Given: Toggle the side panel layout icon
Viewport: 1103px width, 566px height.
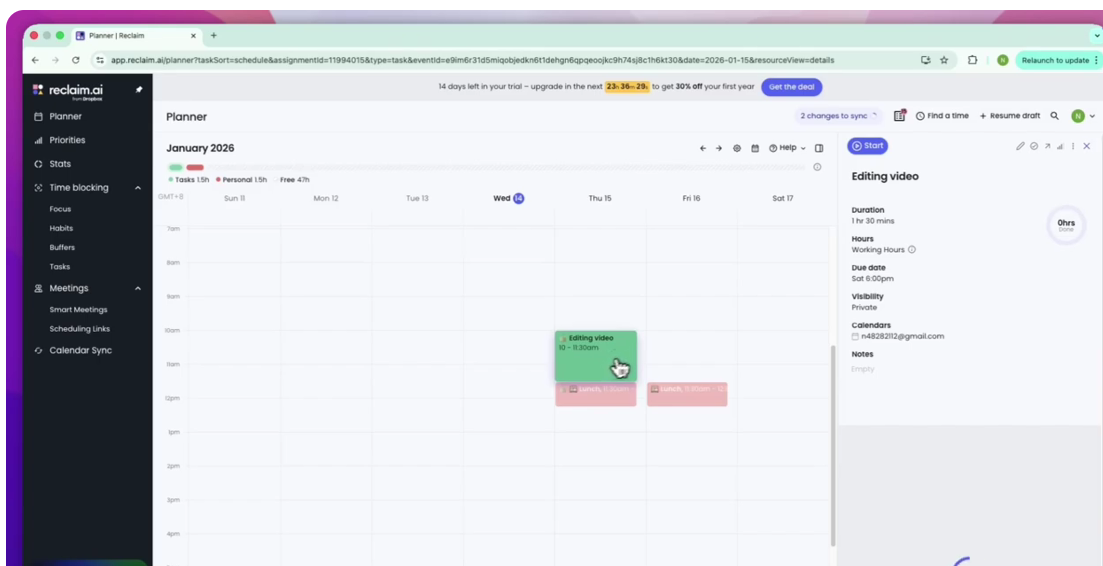Looking at the screenshot, I should (x=819, y=148).
